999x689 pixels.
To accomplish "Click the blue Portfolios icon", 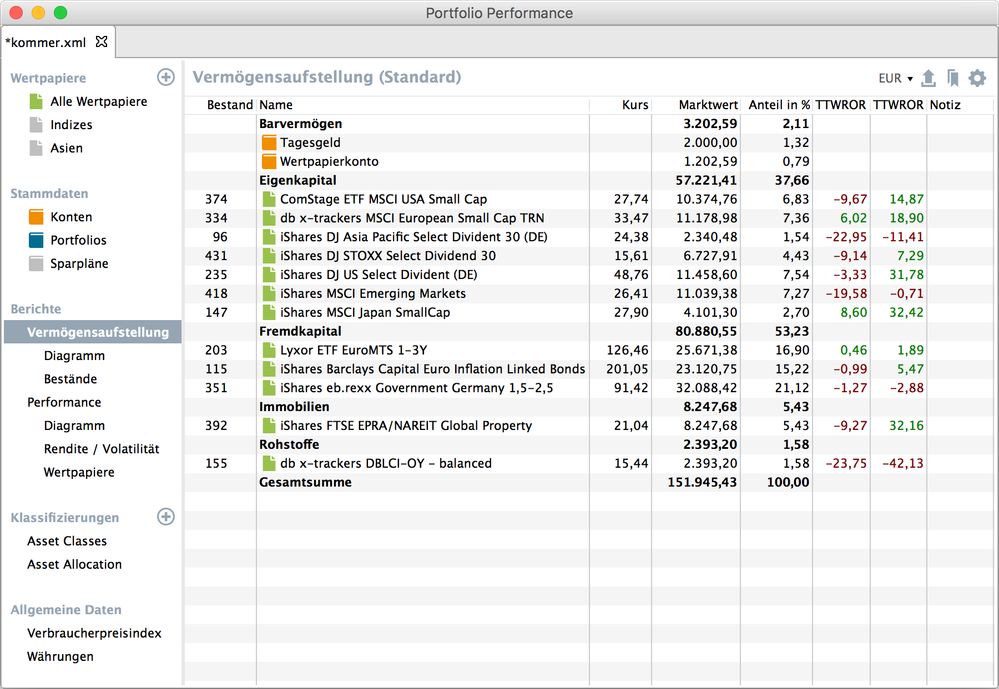I will [36, 240].
